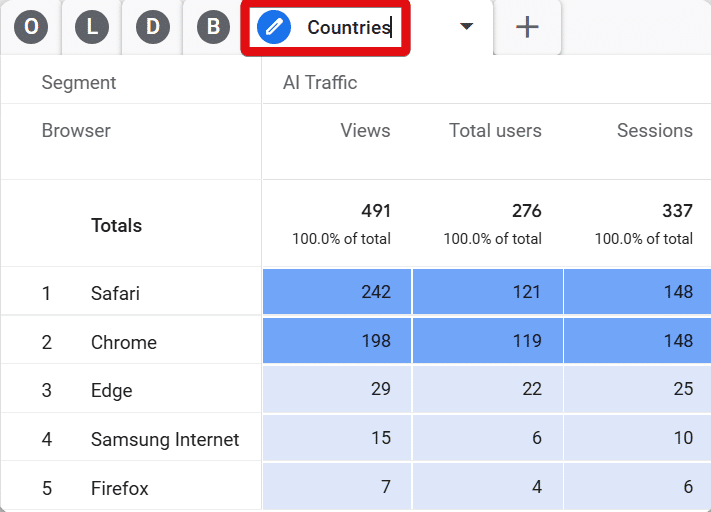Open the B tab icon
Viewport: 711px width, 512px height.
pyautogui.click(x=214, y=27)
